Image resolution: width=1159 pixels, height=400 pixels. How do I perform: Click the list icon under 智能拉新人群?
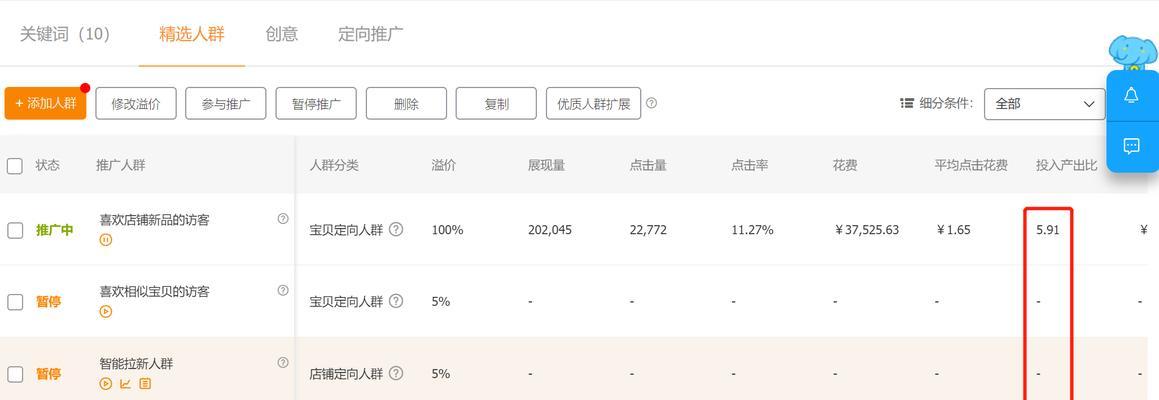[x=145, y=384]
